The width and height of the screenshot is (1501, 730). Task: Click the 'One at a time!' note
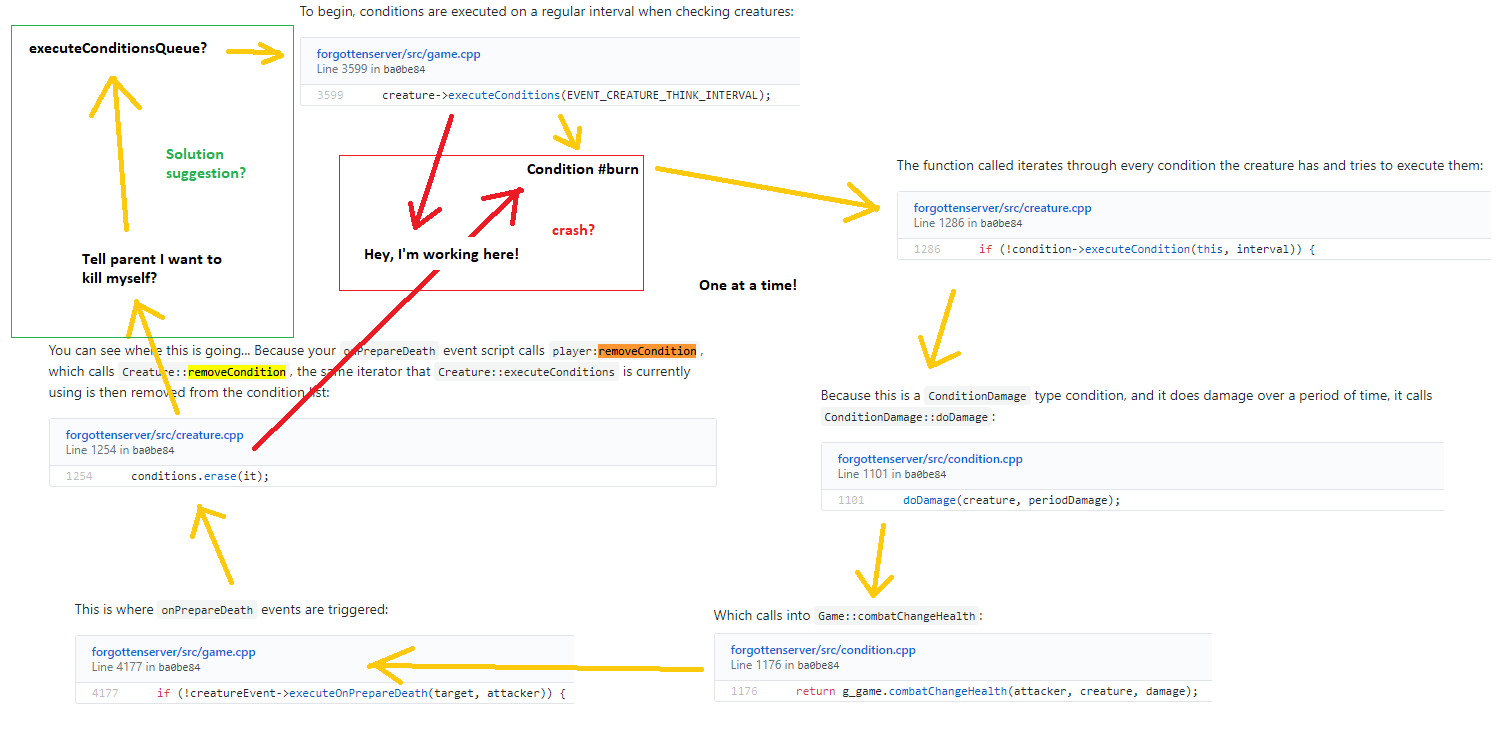point(748,286)
